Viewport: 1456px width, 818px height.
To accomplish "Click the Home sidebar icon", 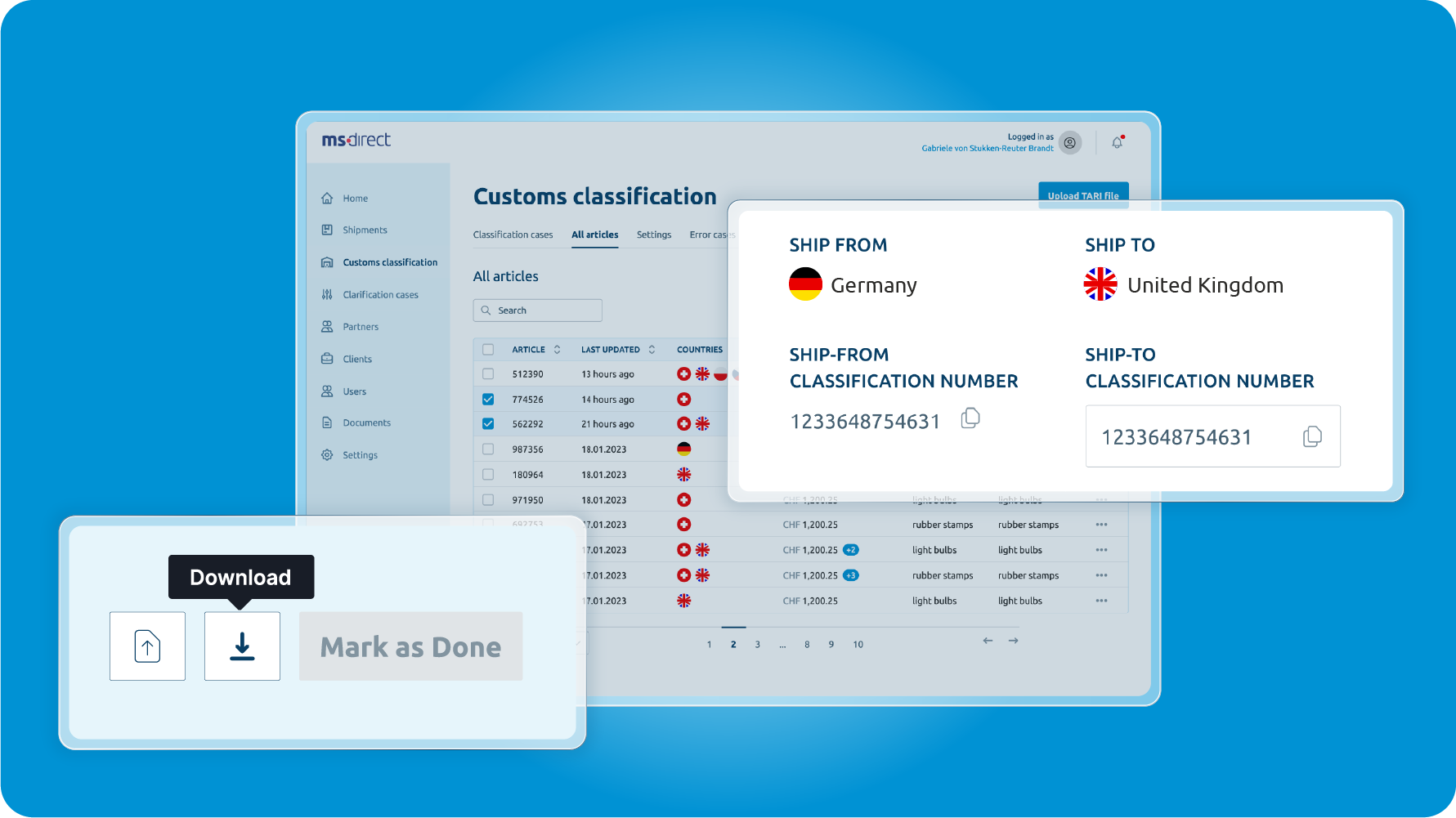I will click(x=327, y=199).
